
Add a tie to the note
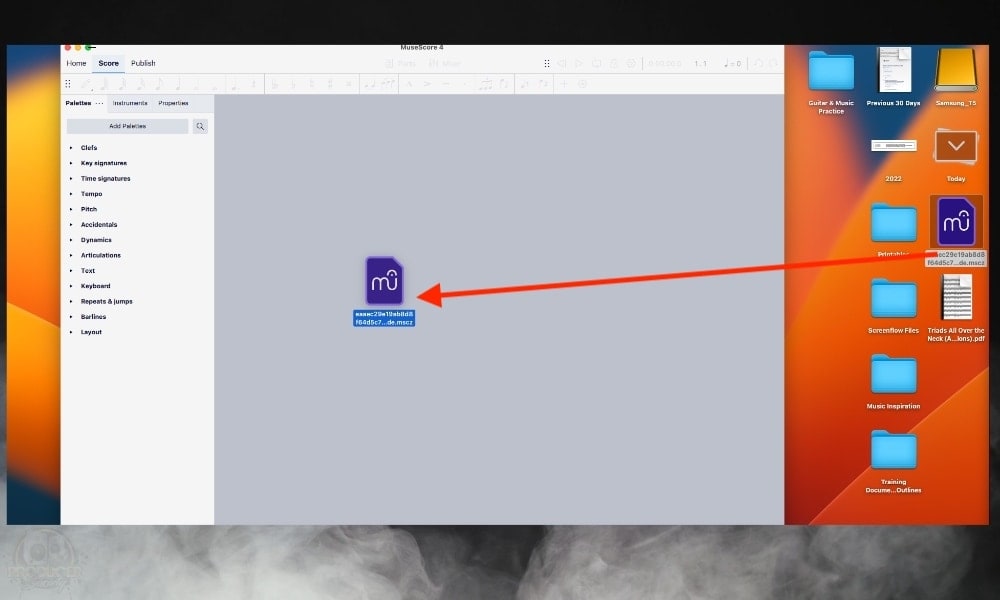point(369,84)
